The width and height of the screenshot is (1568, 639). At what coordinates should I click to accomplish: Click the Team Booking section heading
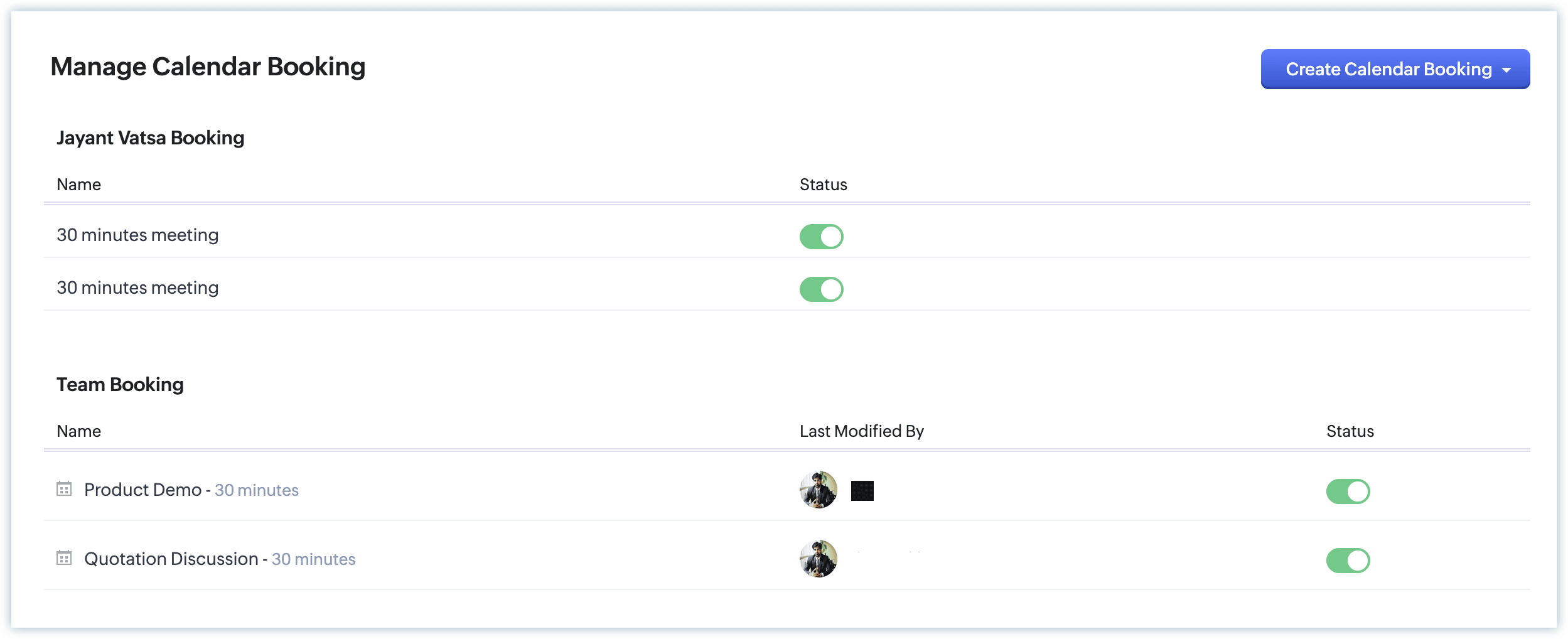point(120,384)
